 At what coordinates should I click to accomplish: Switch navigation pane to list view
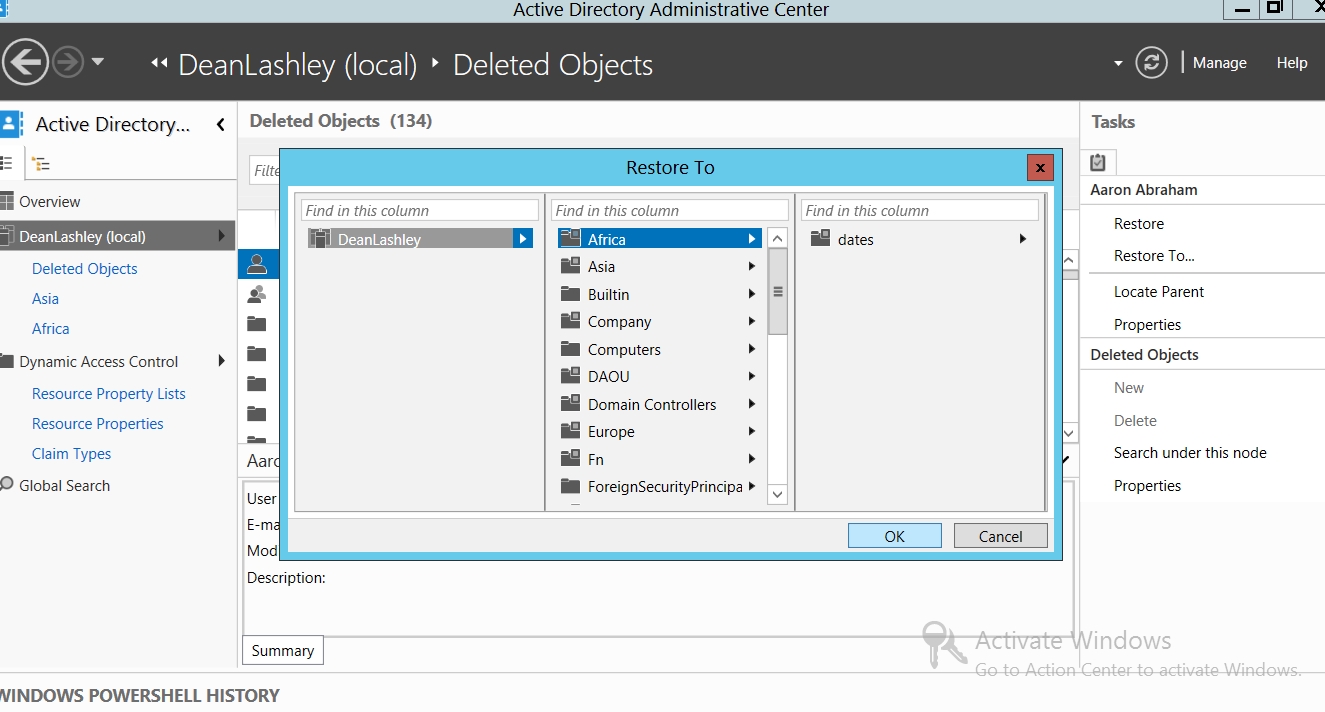pos(7,163)
